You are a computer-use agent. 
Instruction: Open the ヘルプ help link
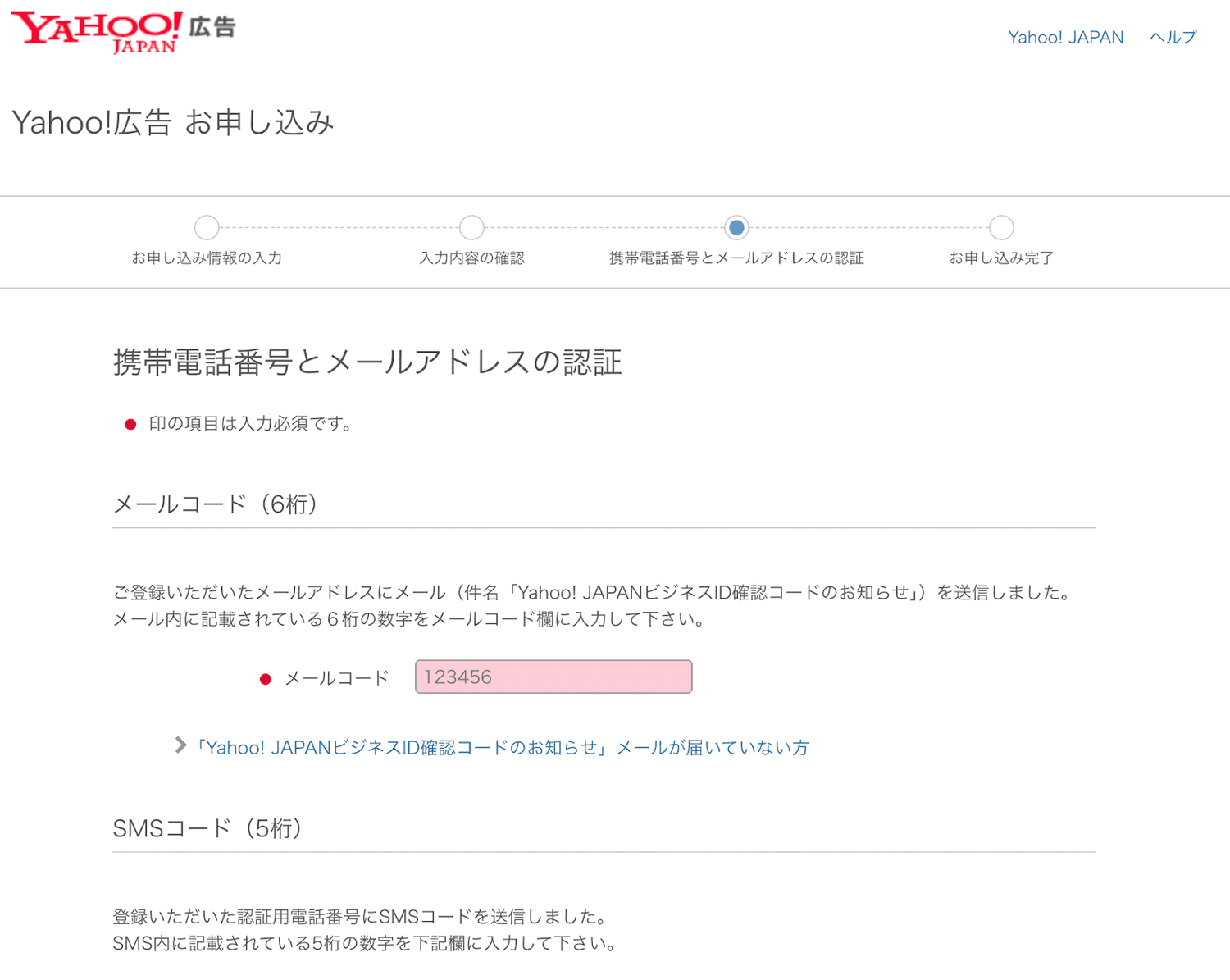(x=1173, y=38)
